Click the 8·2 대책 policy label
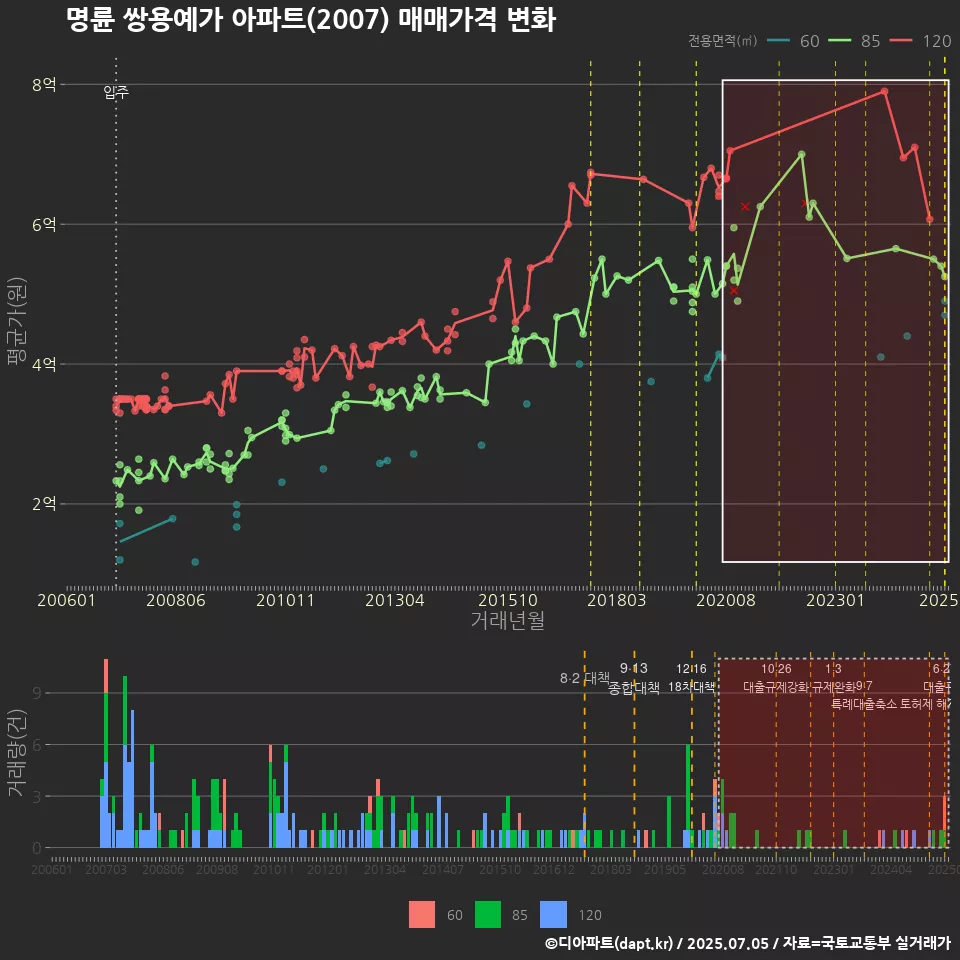Screen dimensions: 960x960 click(585, 678)
